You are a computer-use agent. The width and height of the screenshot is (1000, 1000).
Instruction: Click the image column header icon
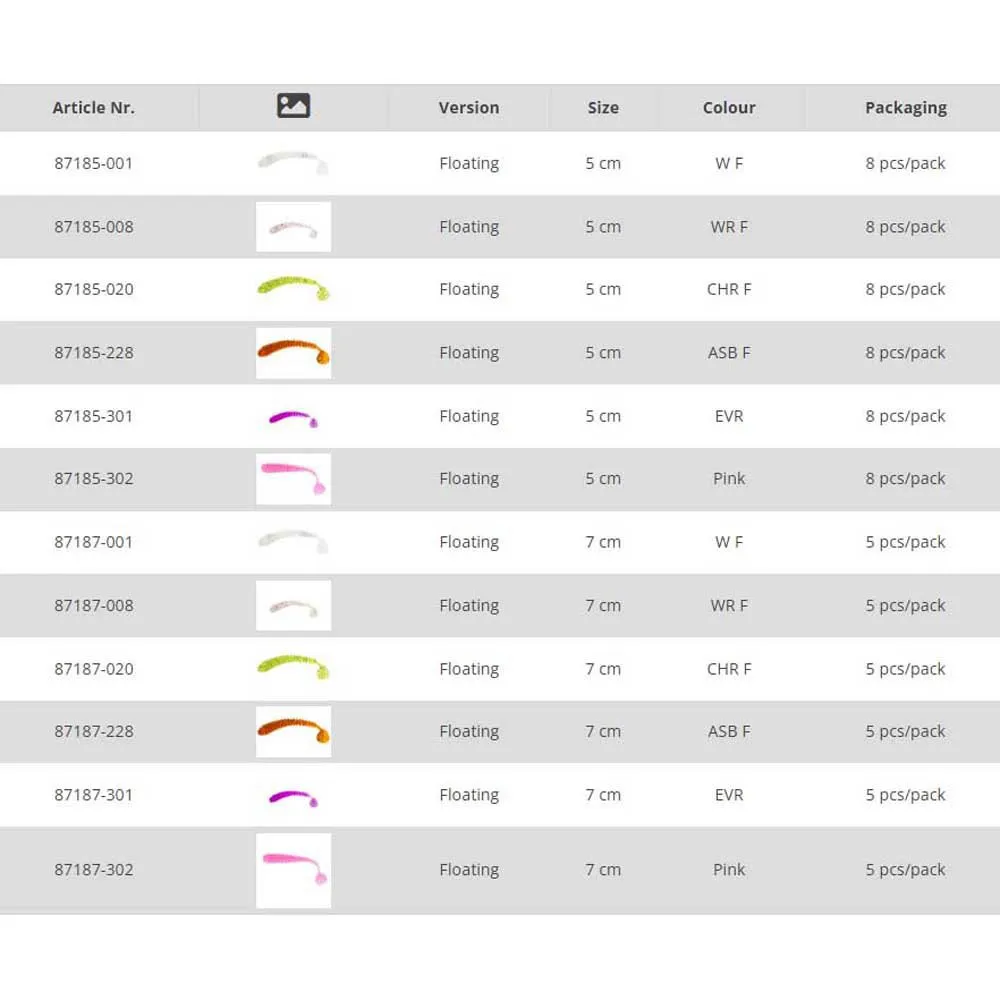pyautogui.click(x=293, y=106)
